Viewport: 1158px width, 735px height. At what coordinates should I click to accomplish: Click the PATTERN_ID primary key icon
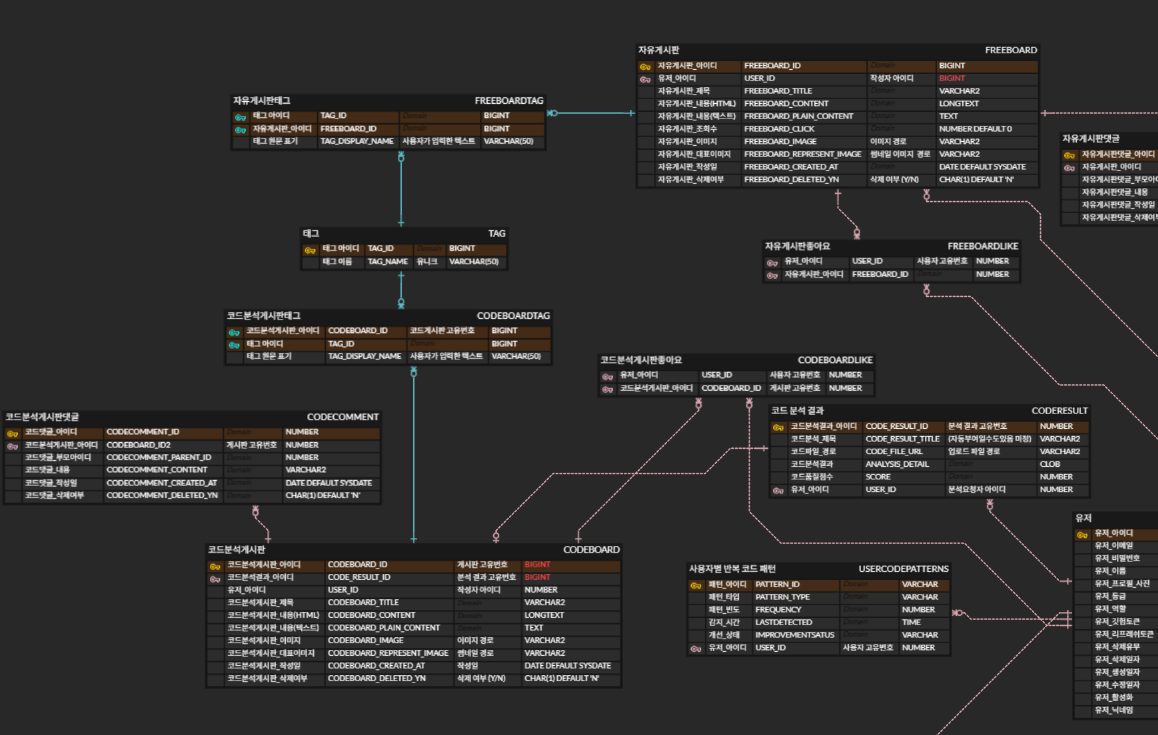click(696, 585)
